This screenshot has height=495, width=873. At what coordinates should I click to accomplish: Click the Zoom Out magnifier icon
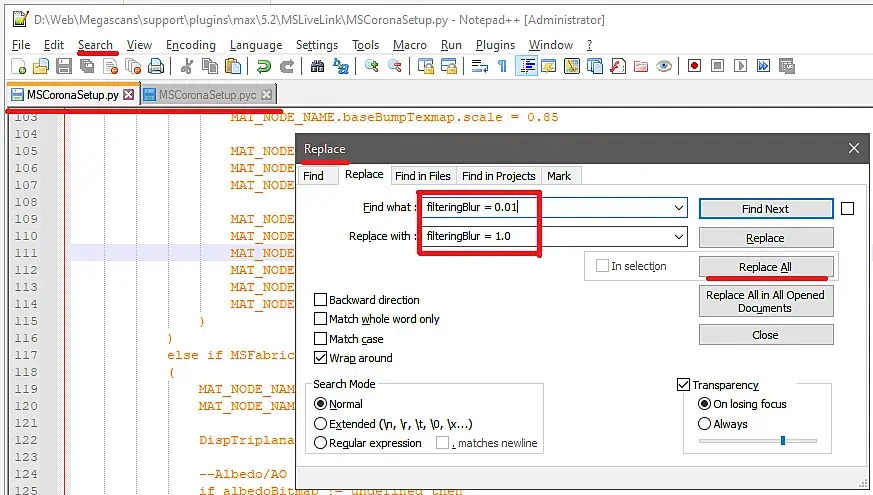coord(394,66)
